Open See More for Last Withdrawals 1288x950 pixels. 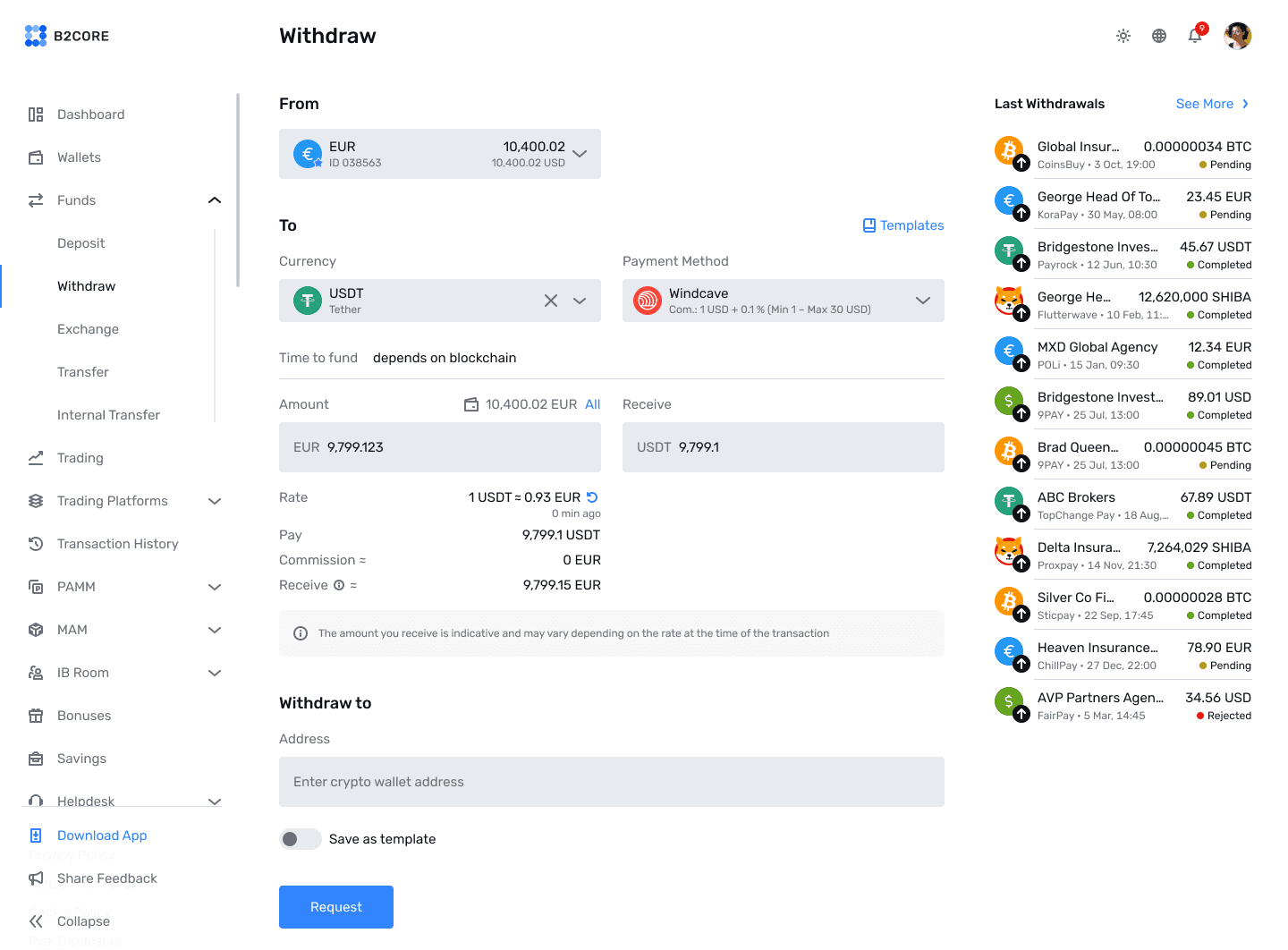click(x=1206, y=104)
